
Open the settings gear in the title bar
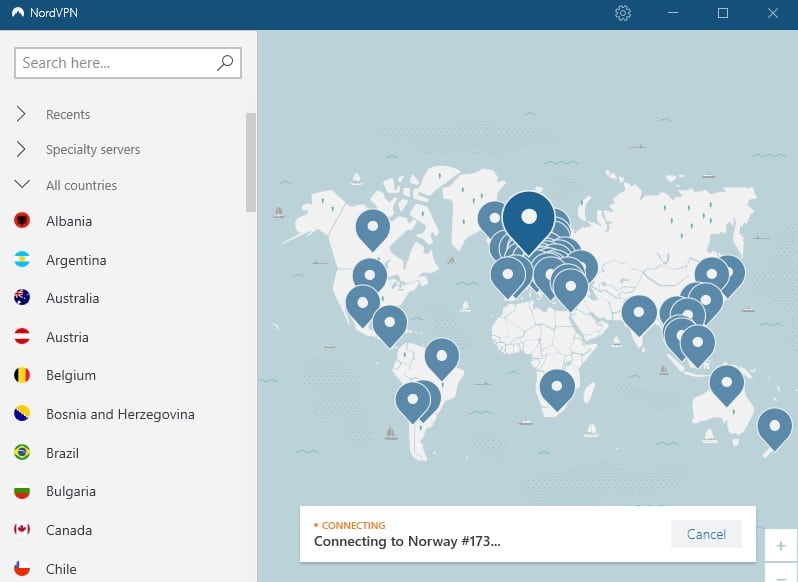tap(622, 13)
